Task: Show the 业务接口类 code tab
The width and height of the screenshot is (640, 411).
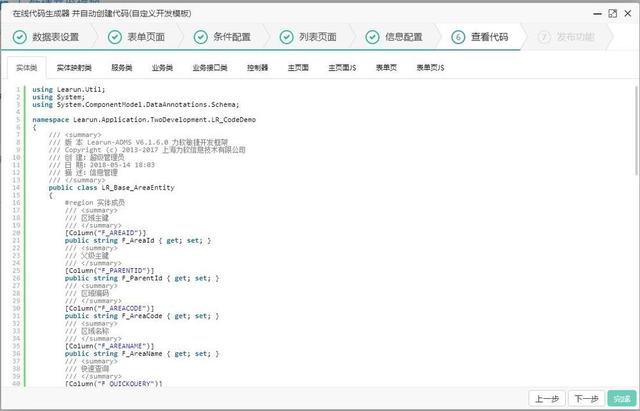Action: (x=210, y=68)
